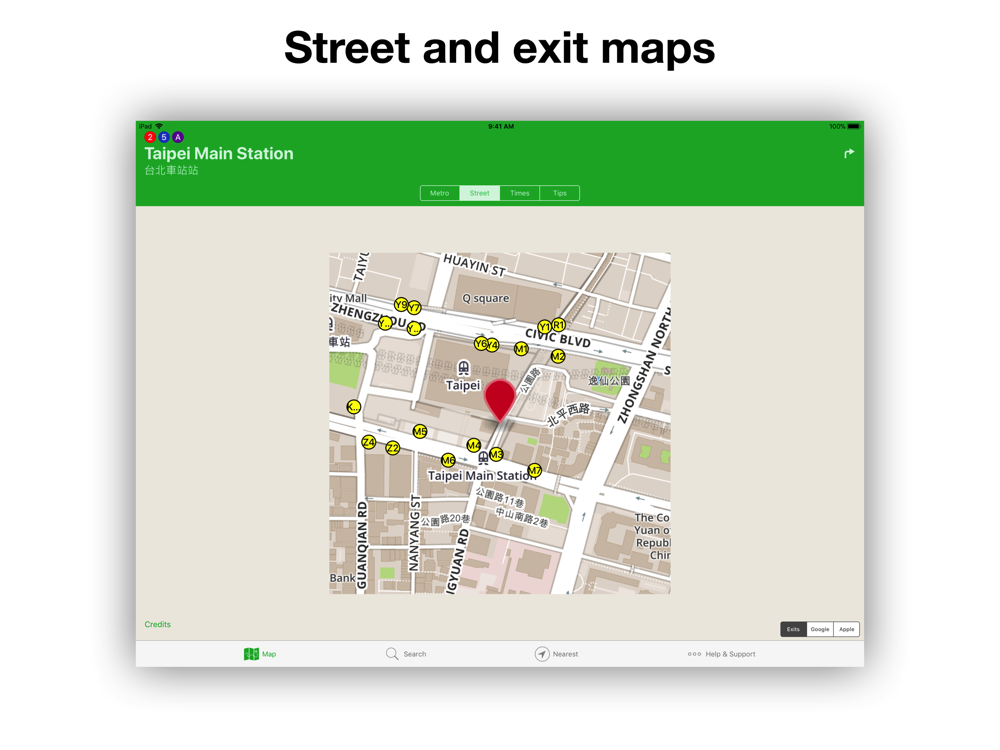Viewport: 1000px width, 750px height.
Task: Open the Map tab in bottom bar
Action: point(260,654)
